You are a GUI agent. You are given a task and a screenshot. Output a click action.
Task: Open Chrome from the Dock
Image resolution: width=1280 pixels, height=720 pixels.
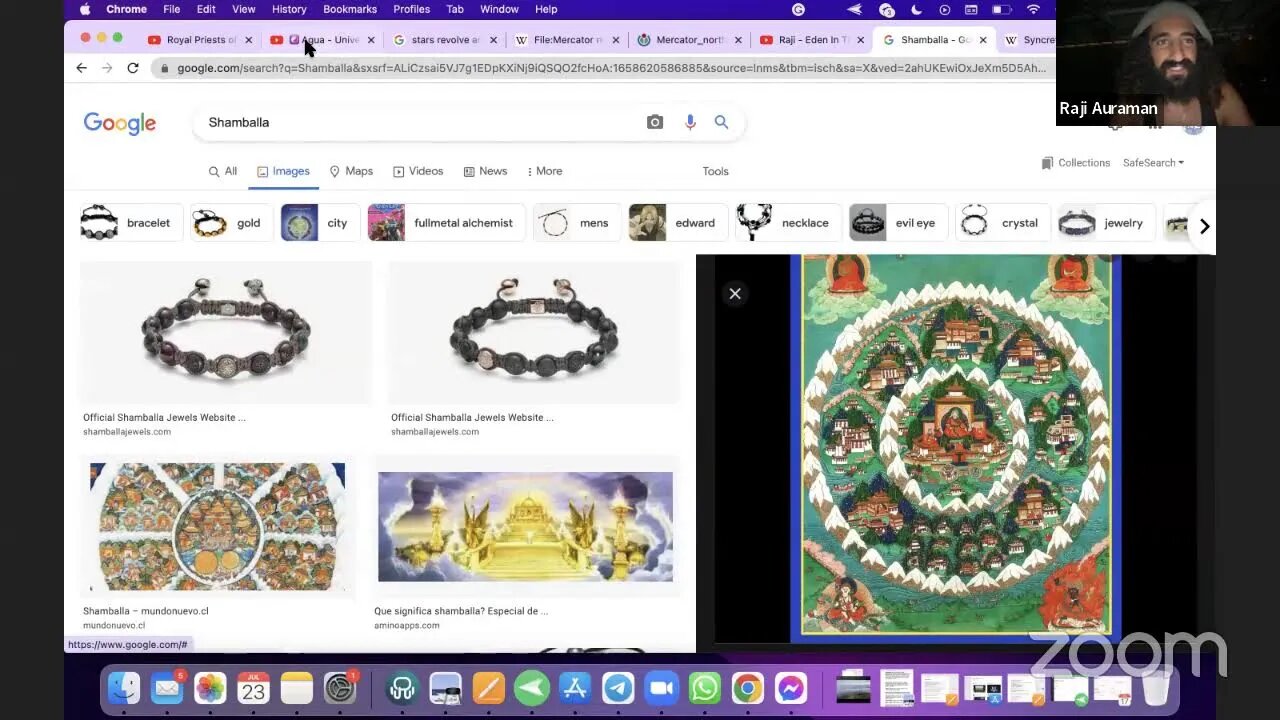747,688
